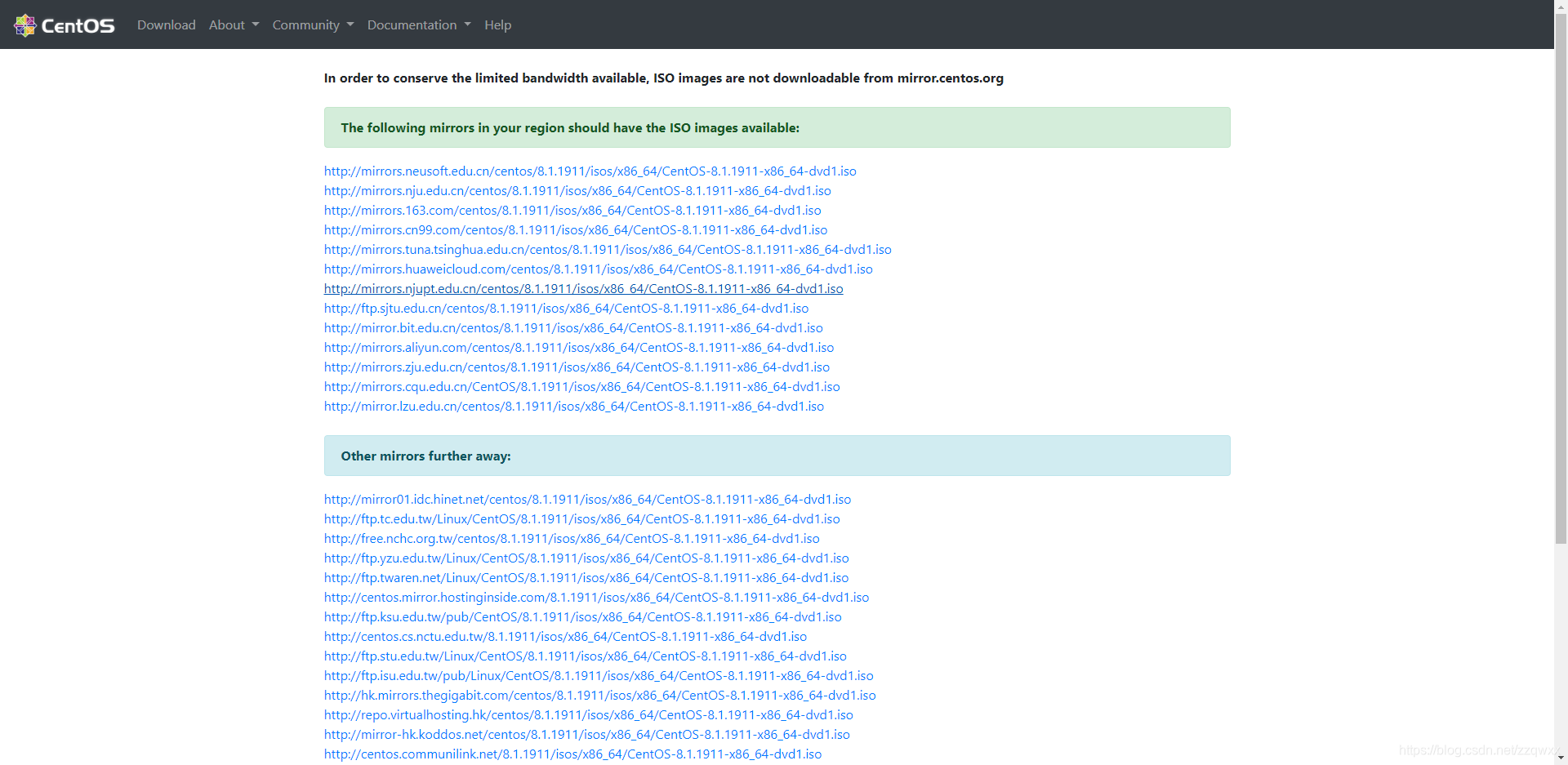Open the mirrors.cqu.edu.cn ISO link
This screenshot has width=1568, height=765.
pos(581,387)
